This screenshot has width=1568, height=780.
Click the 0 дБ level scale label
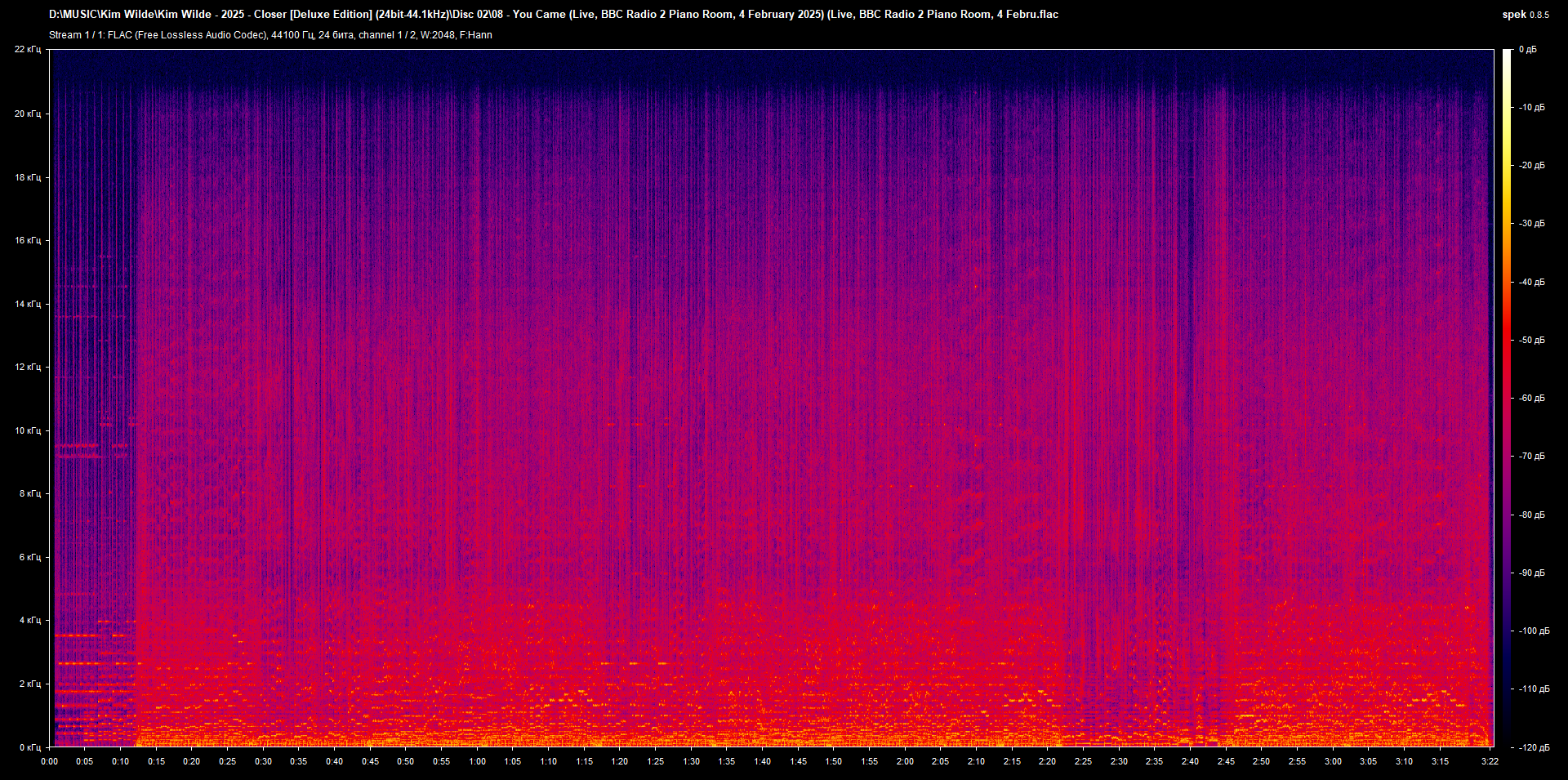[x=1528, y=50]
